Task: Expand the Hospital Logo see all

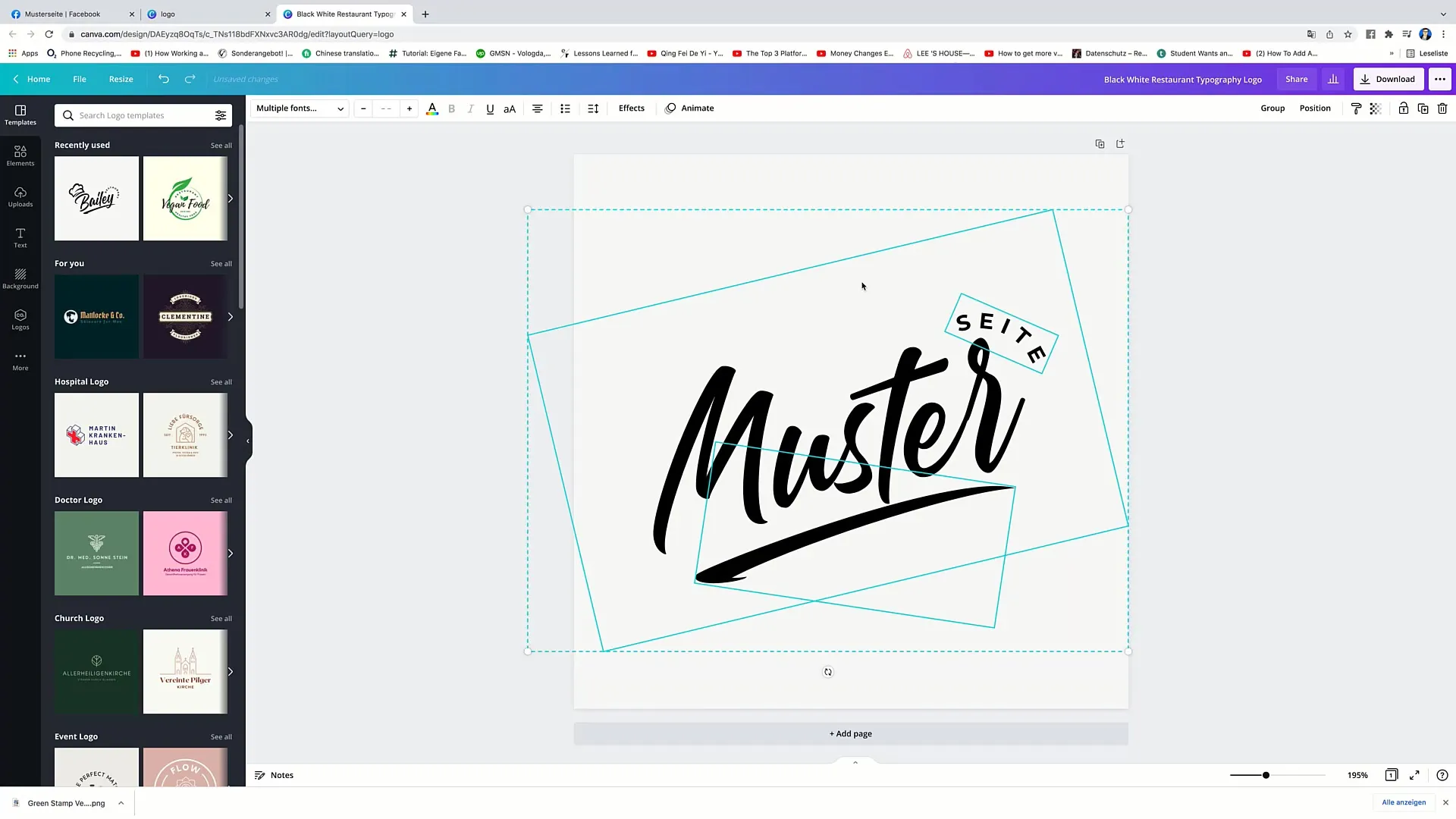Action: click(x=220, y=381)
